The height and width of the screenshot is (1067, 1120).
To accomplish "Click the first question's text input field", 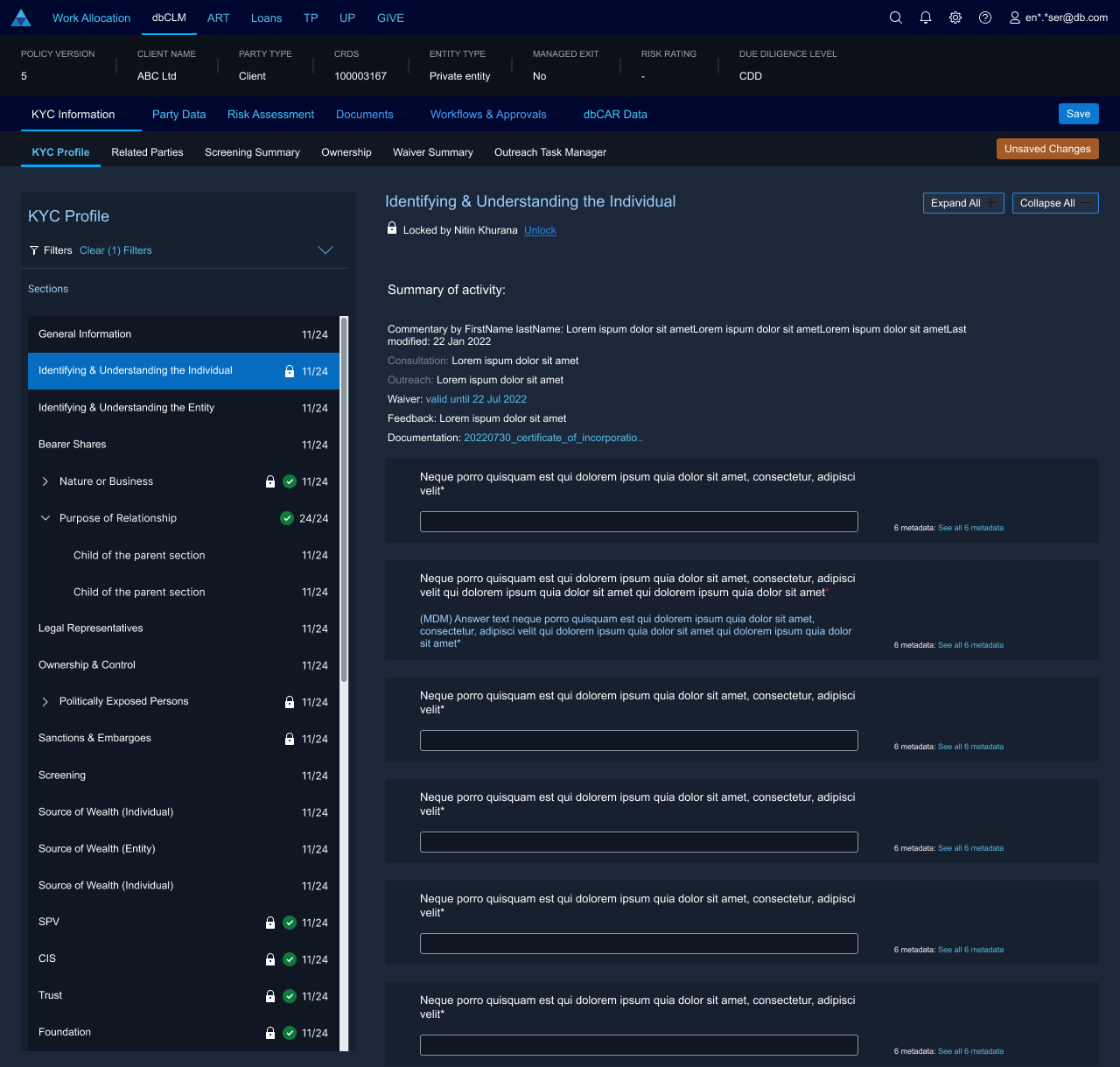I will pos(639,522).
